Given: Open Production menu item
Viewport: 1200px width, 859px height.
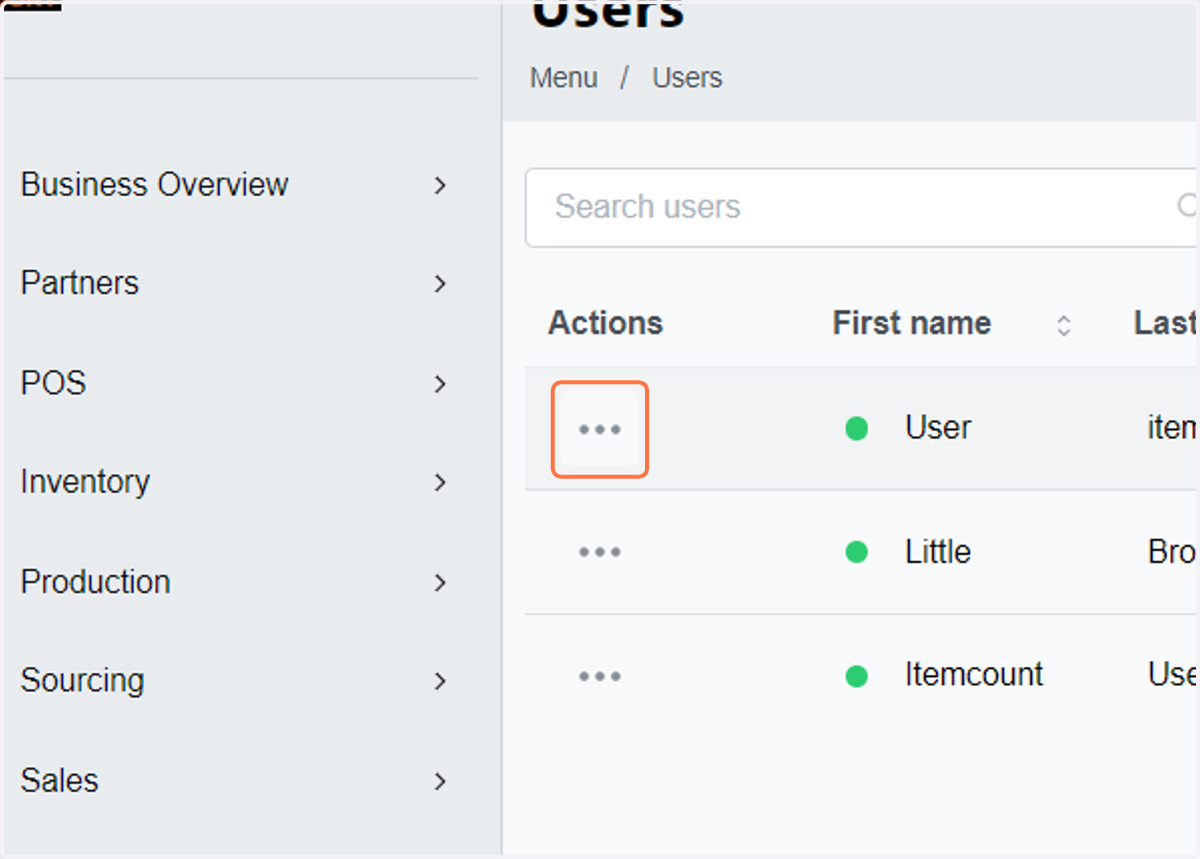Looking at the screenshot, I should 95,581.
